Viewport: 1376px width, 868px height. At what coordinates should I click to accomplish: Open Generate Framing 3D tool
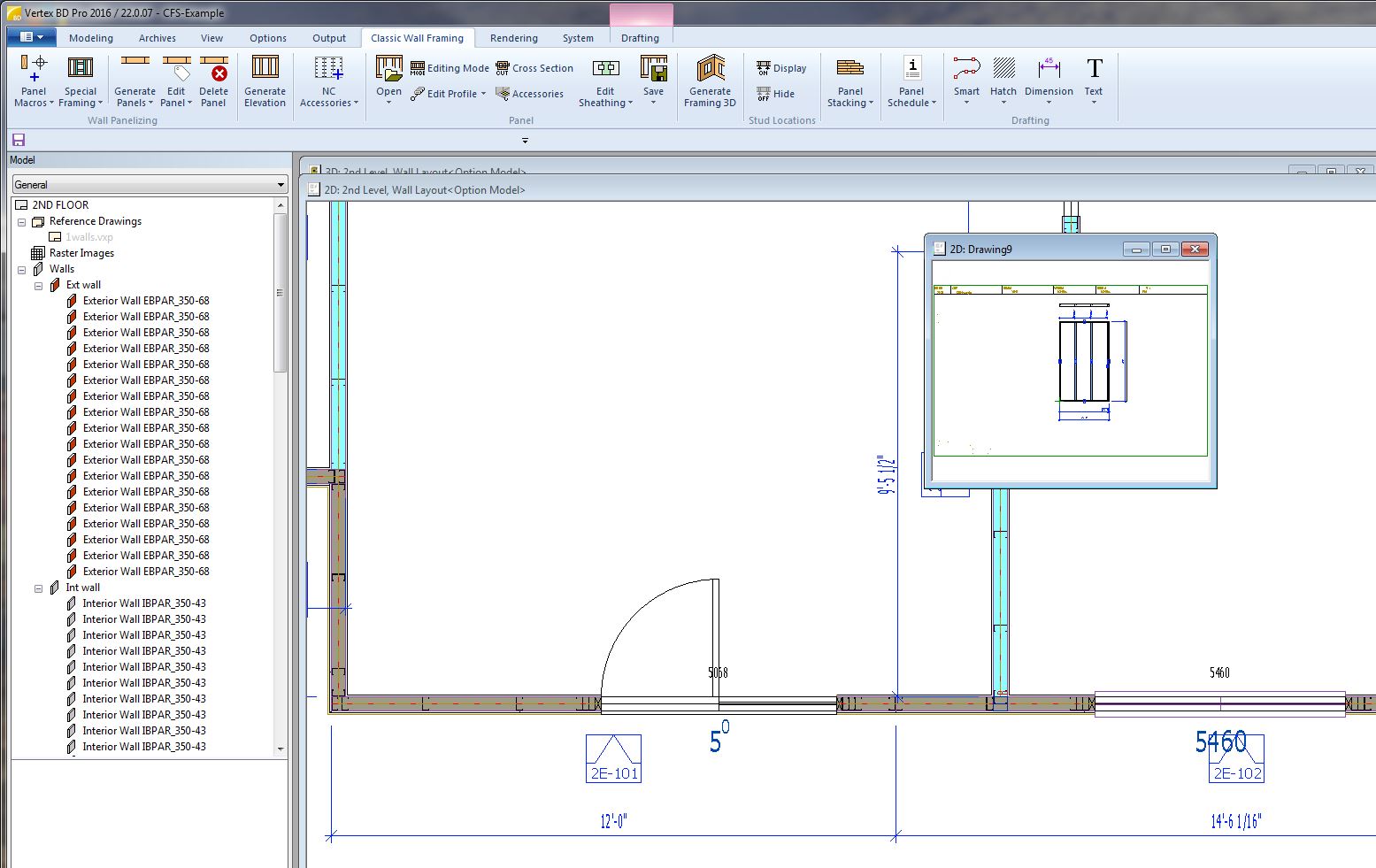(x=710, y=81)
